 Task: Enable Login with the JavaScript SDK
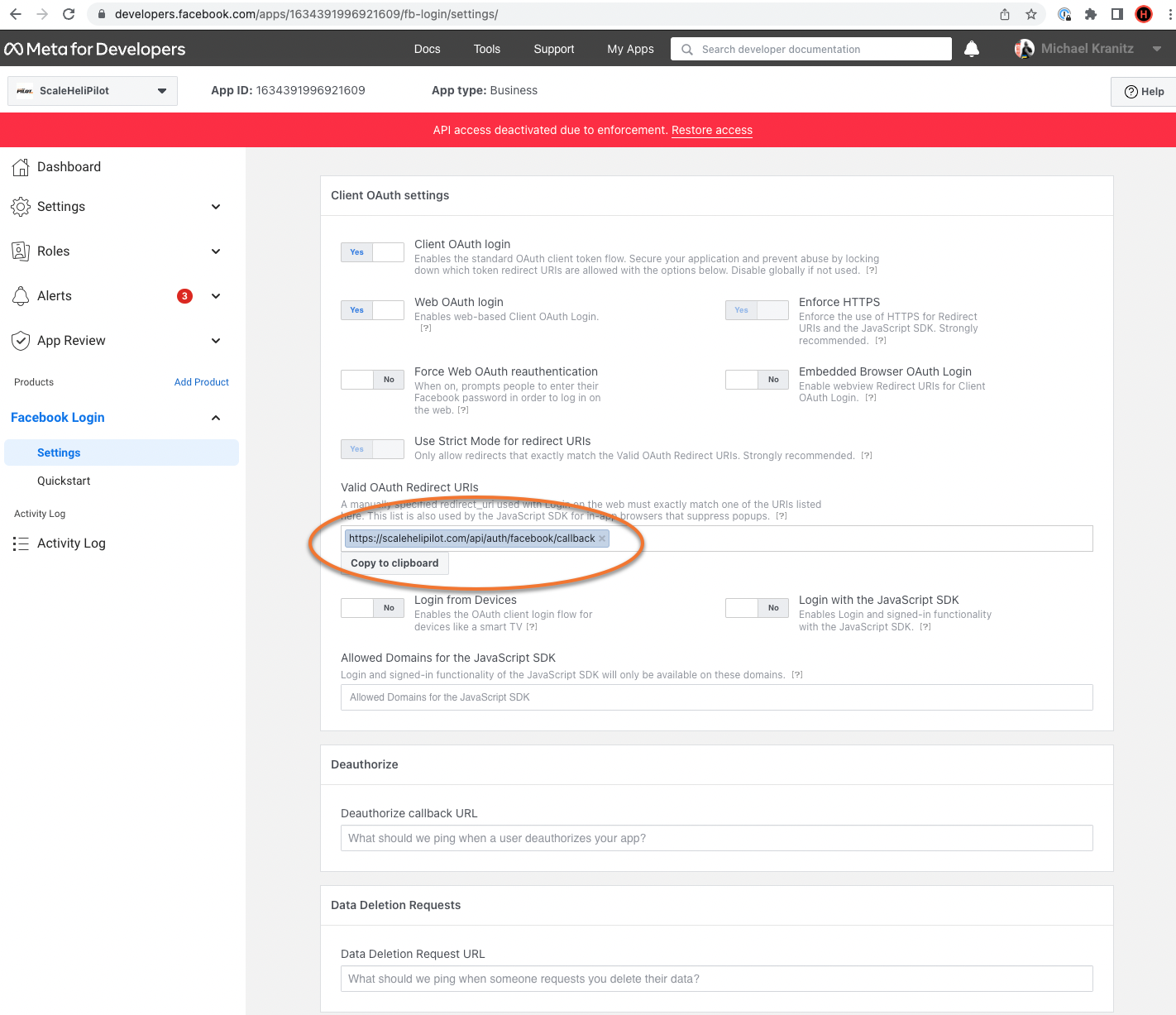point(757,608)
